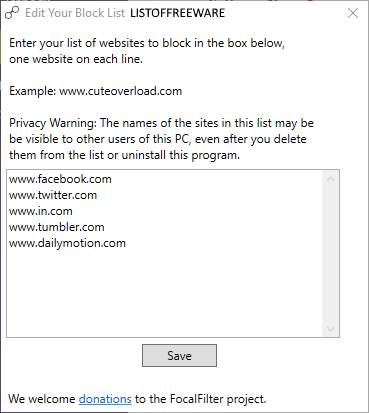The height and width of the screenshot is (413, 369).
Task: Click the Enter your list of websites instruction
Action: [x=147, y=51]
